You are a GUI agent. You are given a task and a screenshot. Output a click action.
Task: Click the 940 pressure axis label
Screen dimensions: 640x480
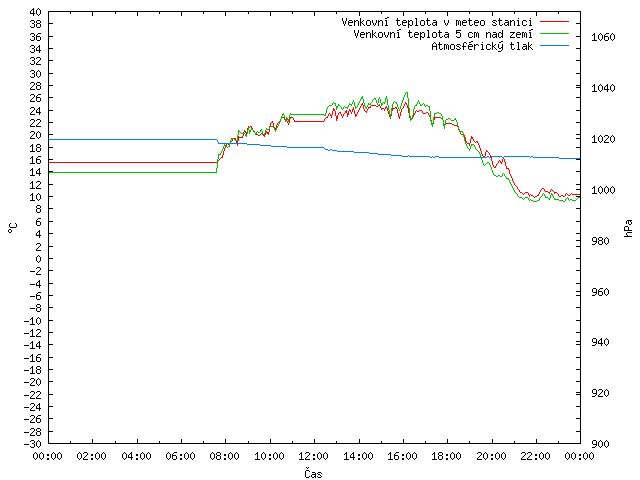pyautogui.click(x=600, y=342)
